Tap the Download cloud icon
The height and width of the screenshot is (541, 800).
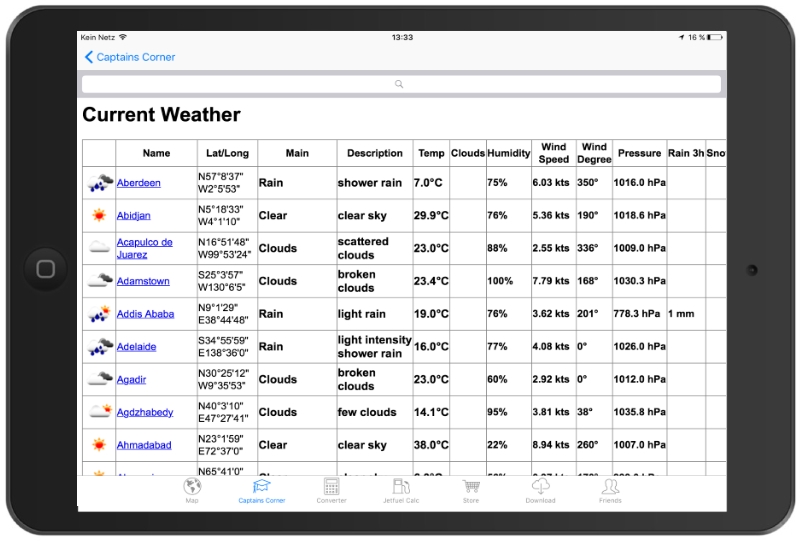point(540,487)
